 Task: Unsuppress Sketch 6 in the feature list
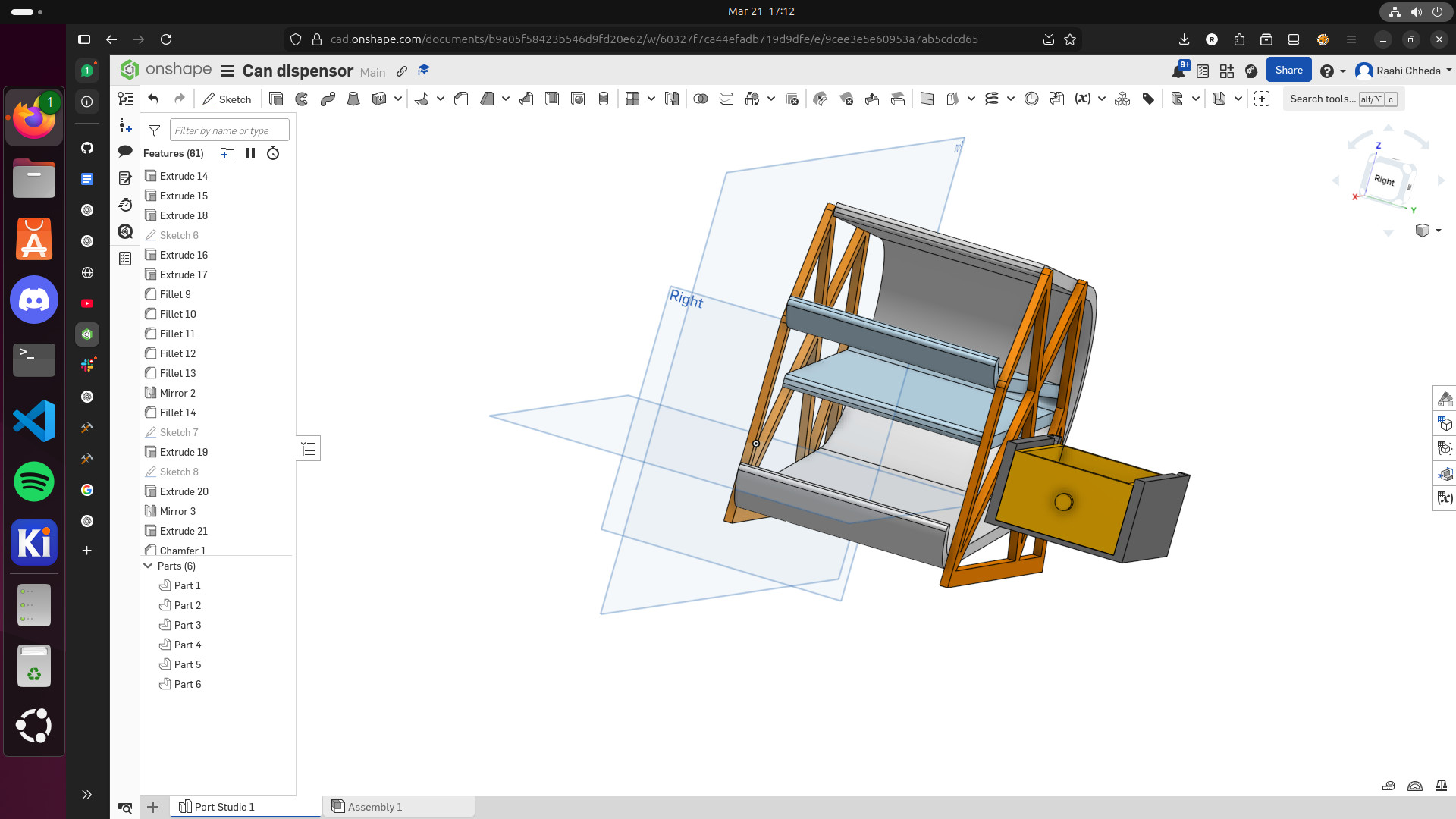pos(177,235)
